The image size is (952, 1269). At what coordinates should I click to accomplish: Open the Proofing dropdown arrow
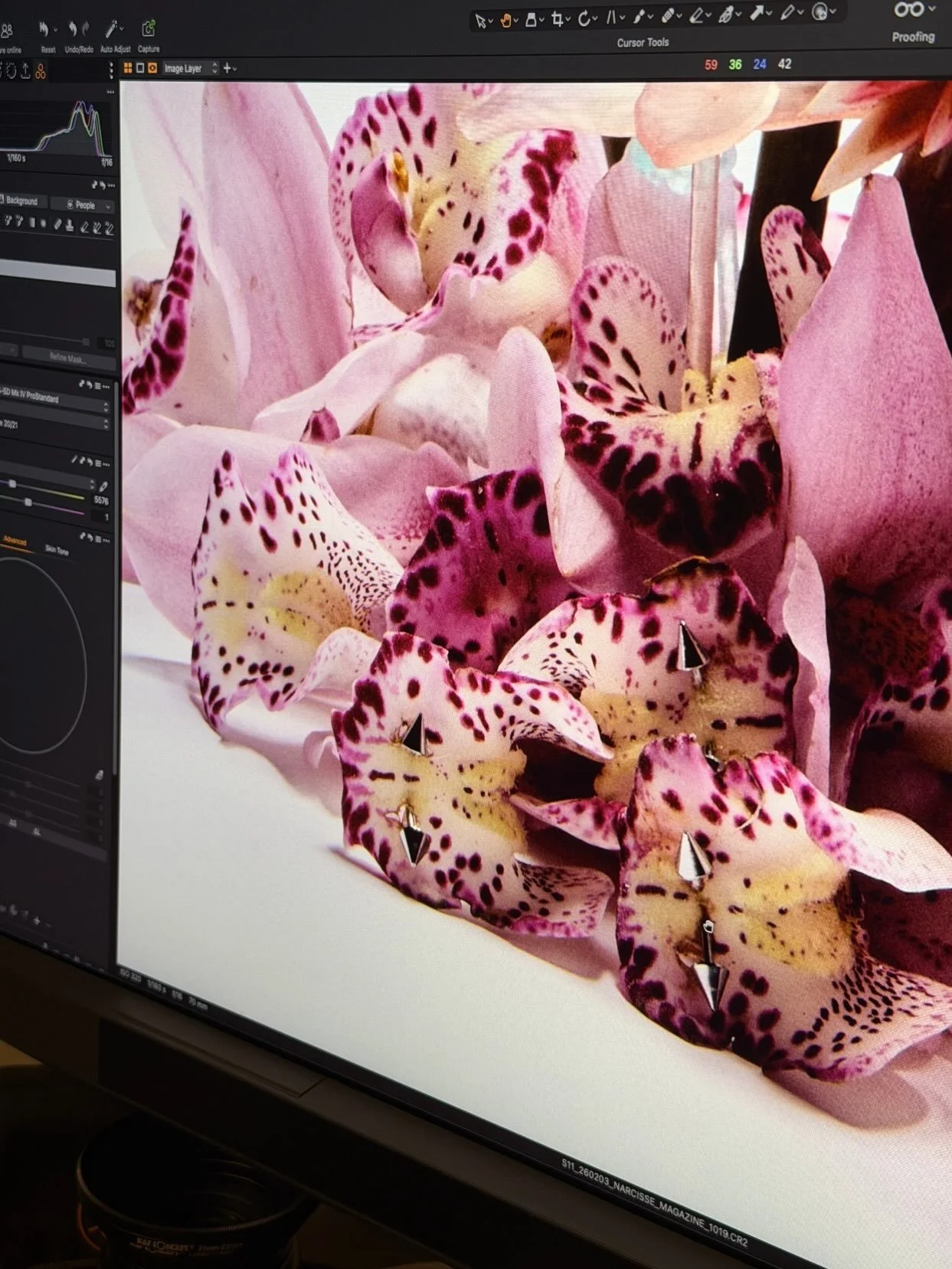[931, 10]
